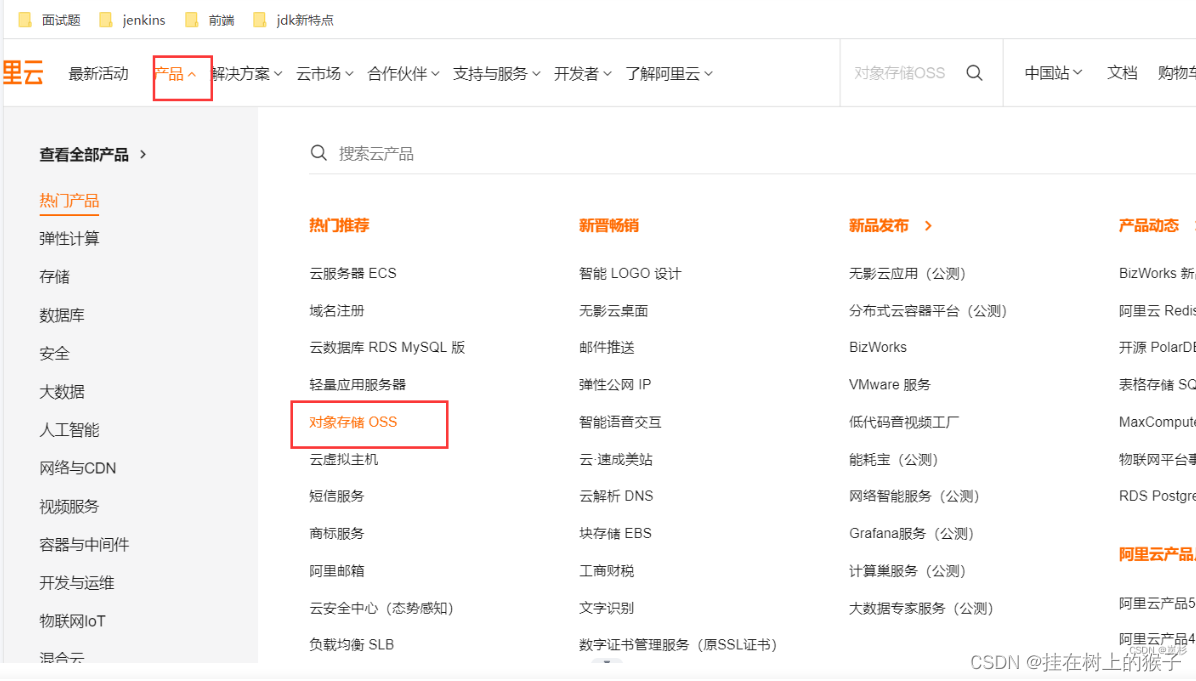The image size is (1196, 681).
Task: Expand the 云市场 menu
Action: click(x=325, y=74)
